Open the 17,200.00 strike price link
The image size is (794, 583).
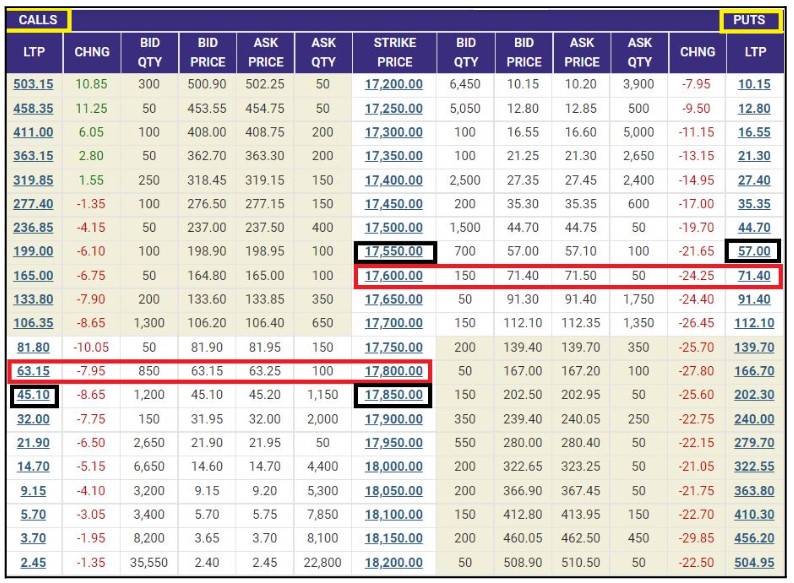[393, 85]
